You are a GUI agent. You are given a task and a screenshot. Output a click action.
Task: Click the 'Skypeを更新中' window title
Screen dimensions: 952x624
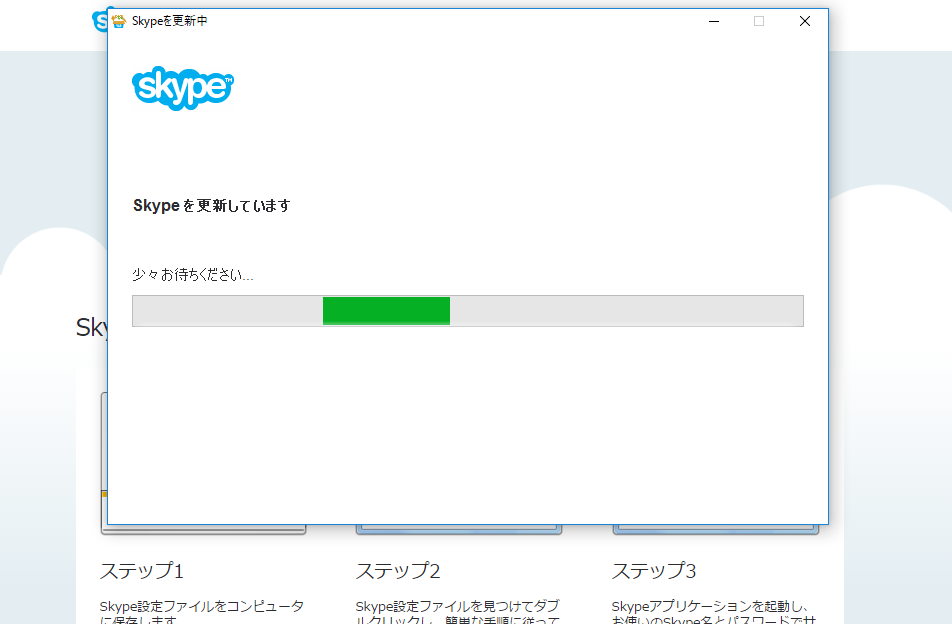pos(169,21)
